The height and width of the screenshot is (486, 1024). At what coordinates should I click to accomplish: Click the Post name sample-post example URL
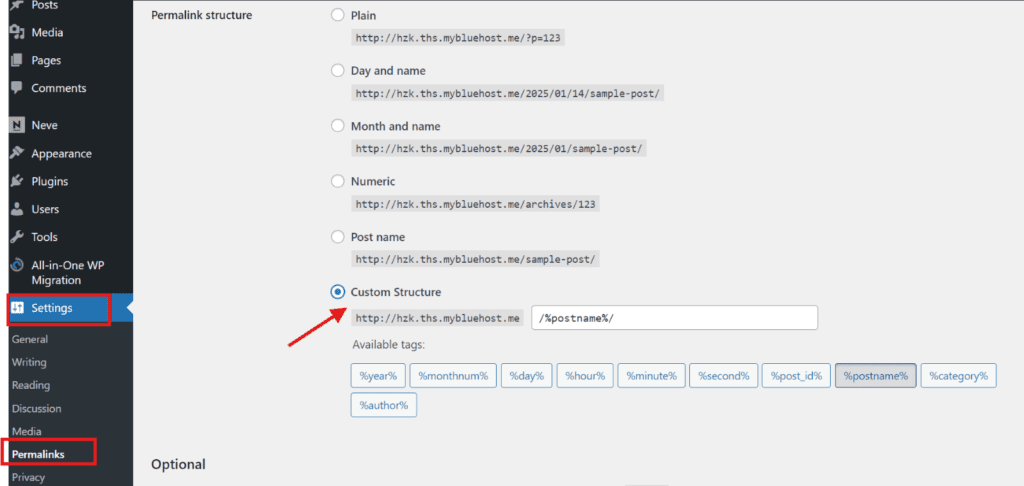tap(475, 259)
